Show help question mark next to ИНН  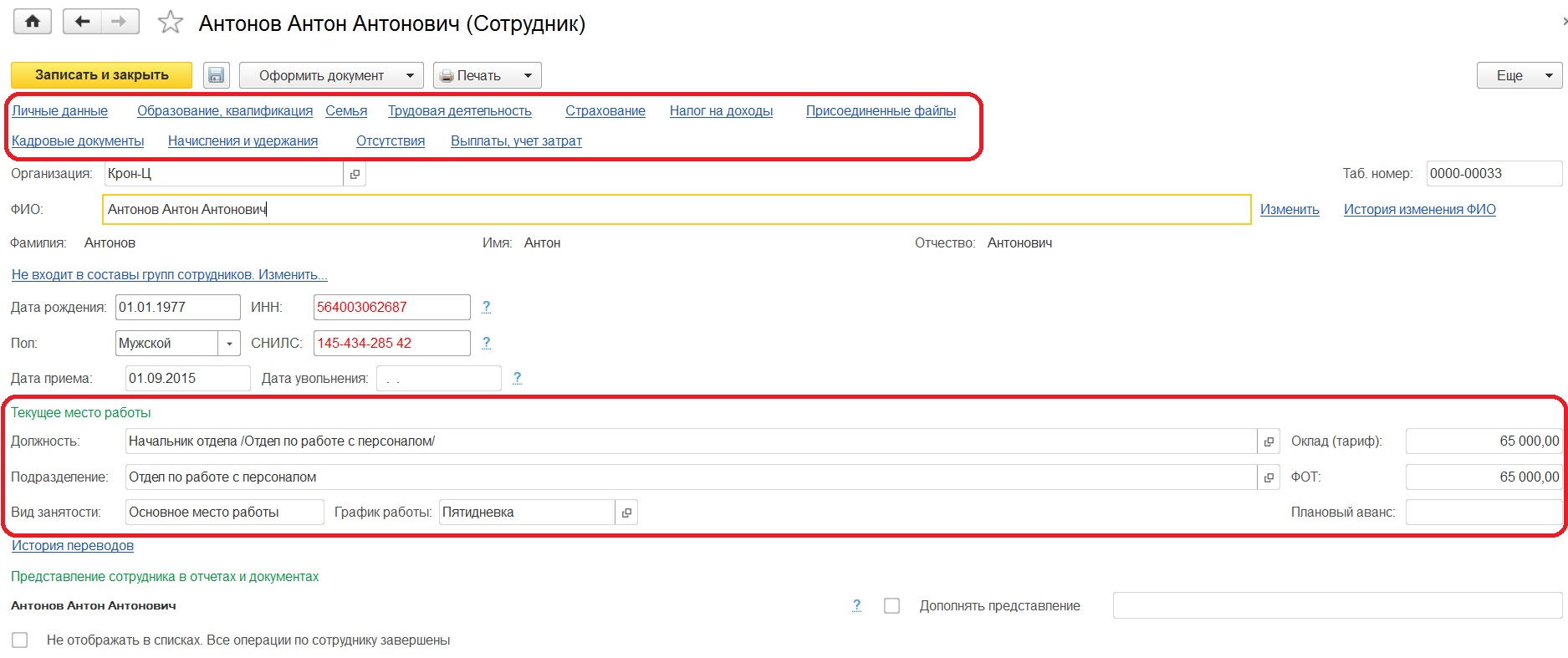(x=487, y=307)
